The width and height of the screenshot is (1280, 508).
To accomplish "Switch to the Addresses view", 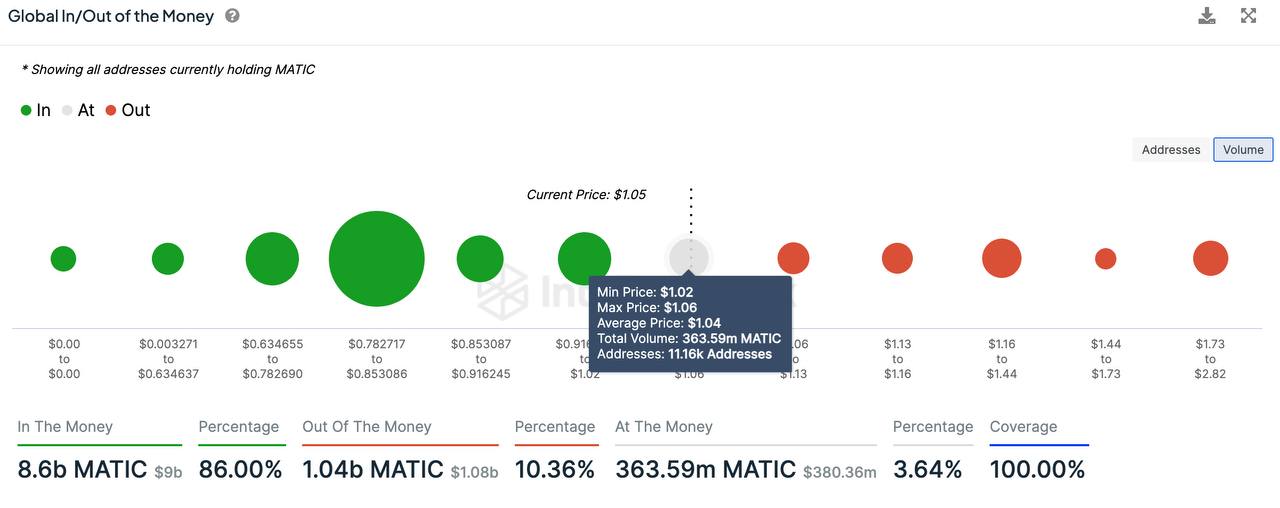I will 1171,150.
